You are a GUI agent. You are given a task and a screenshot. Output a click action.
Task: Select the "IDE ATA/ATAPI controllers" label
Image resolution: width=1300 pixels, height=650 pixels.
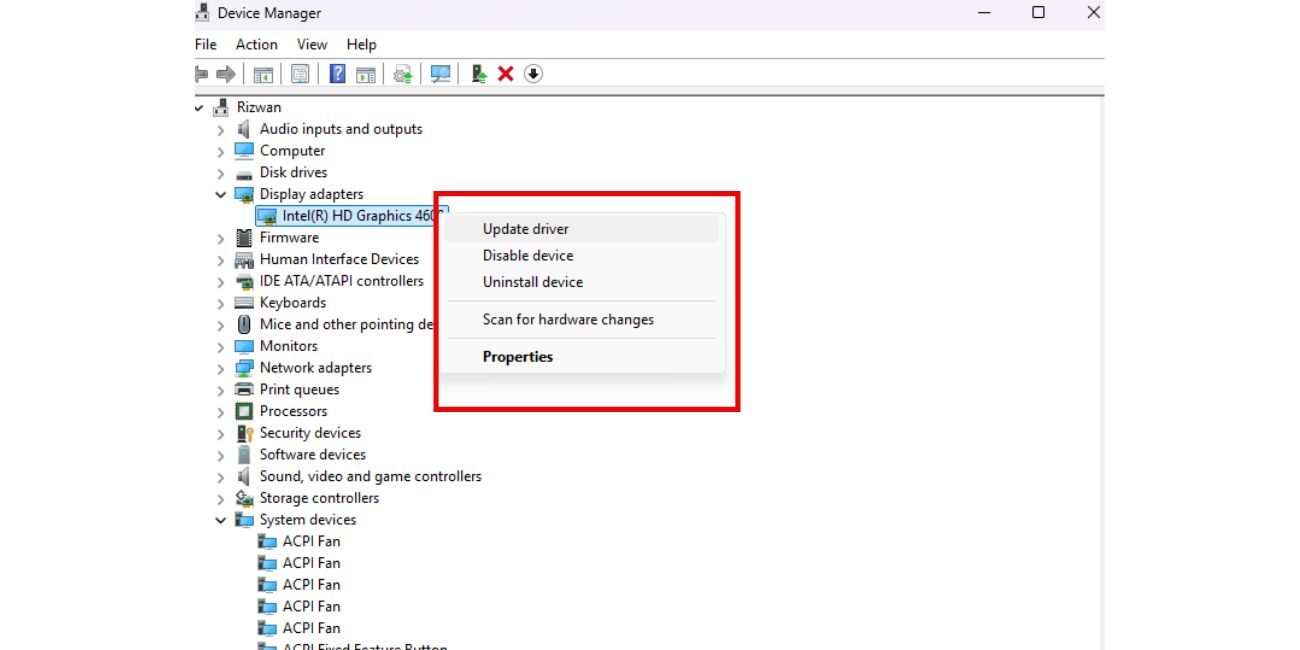pos(341,281)
